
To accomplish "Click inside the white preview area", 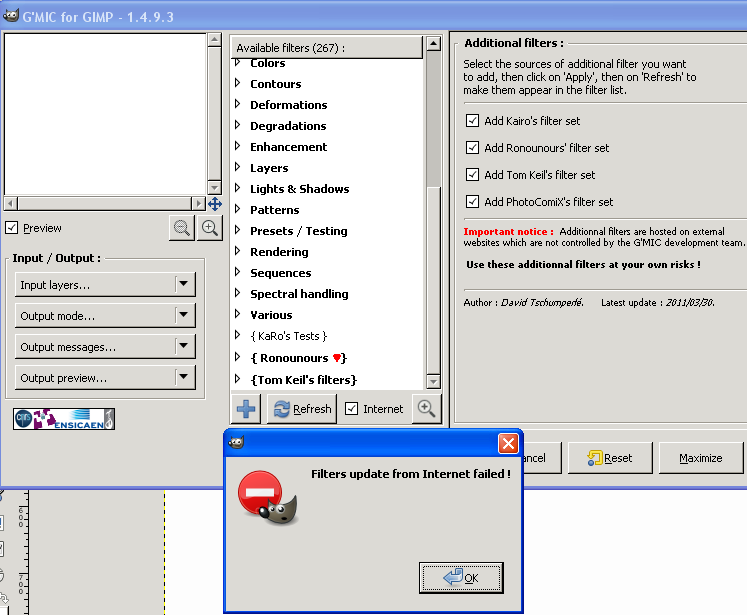I will (105, 114).
